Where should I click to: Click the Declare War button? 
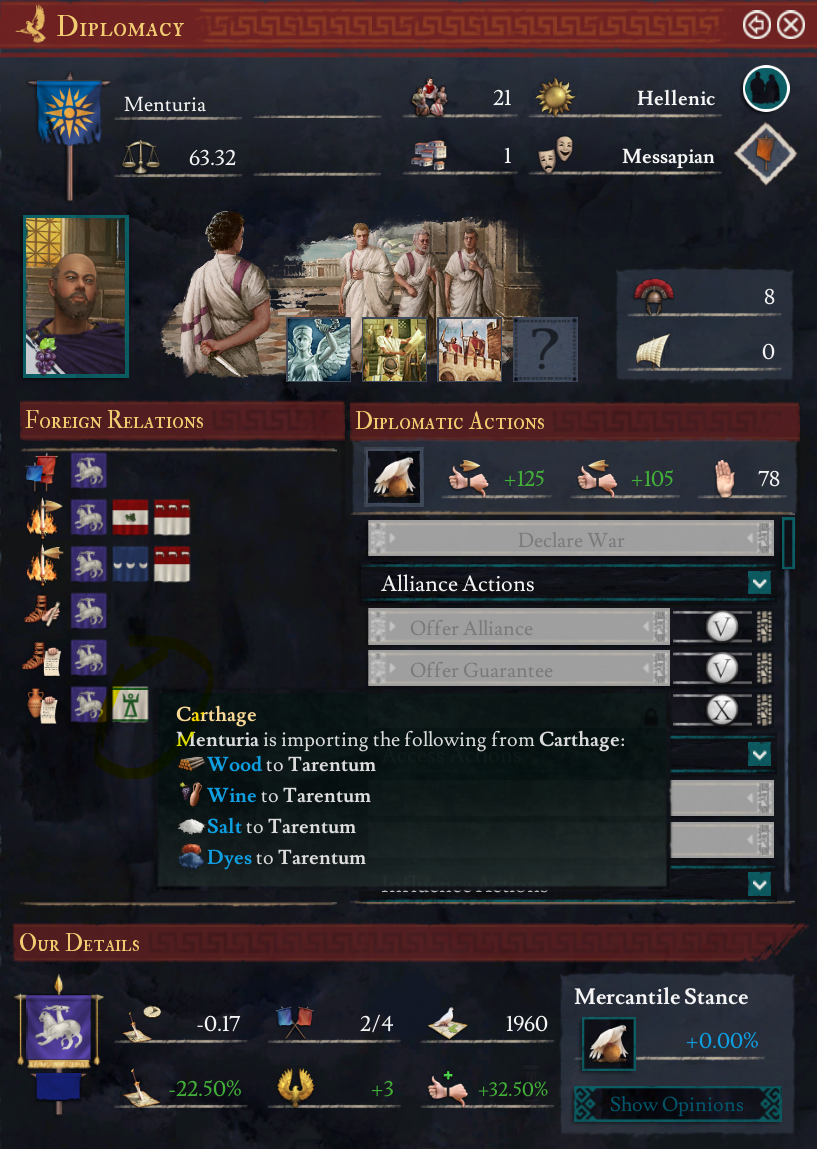click(x=571, y=539)
